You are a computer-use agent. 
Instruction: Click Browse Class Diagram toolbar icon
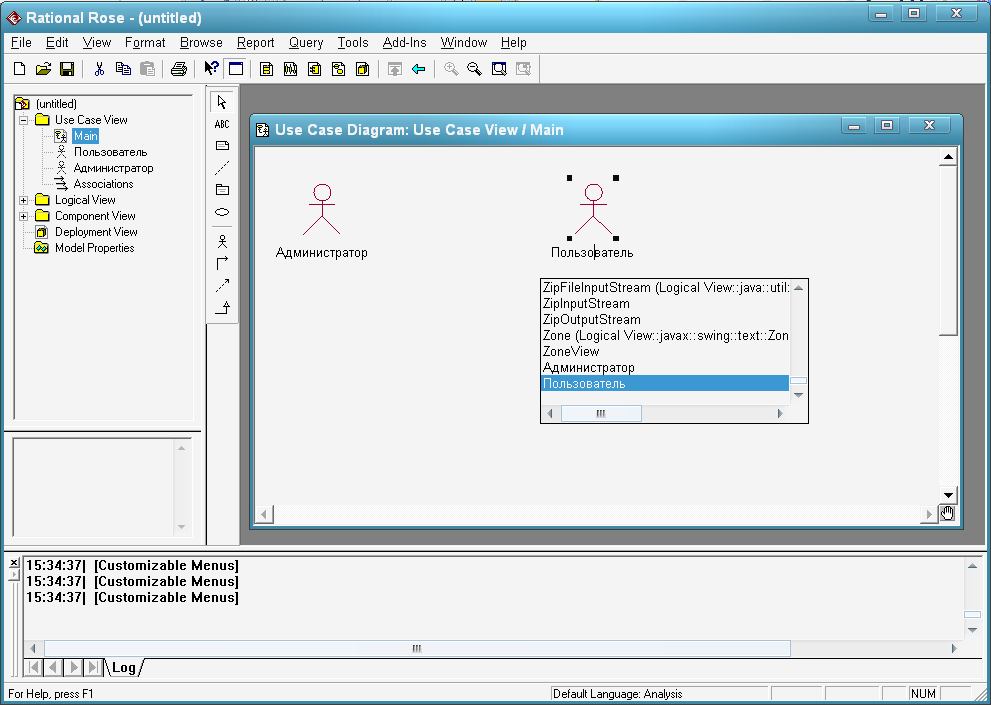tap(266, 69)
